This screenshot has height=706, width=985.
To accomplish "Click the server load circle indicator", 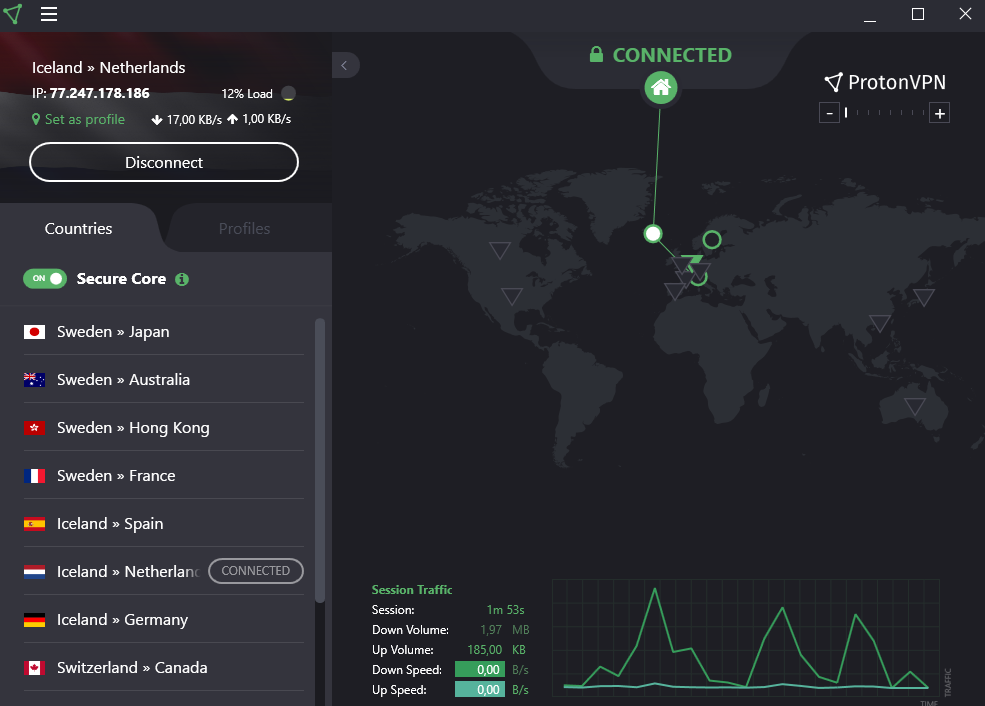I will [x=288, y=94].
